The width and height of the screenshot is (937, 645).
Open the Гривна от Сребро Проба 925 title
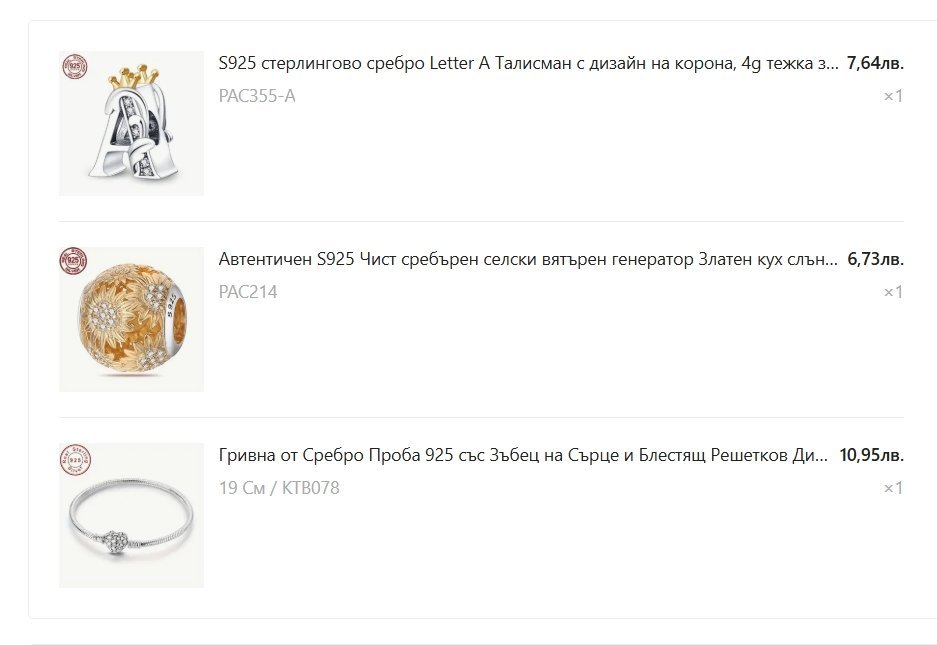click(x=523, y=456)
